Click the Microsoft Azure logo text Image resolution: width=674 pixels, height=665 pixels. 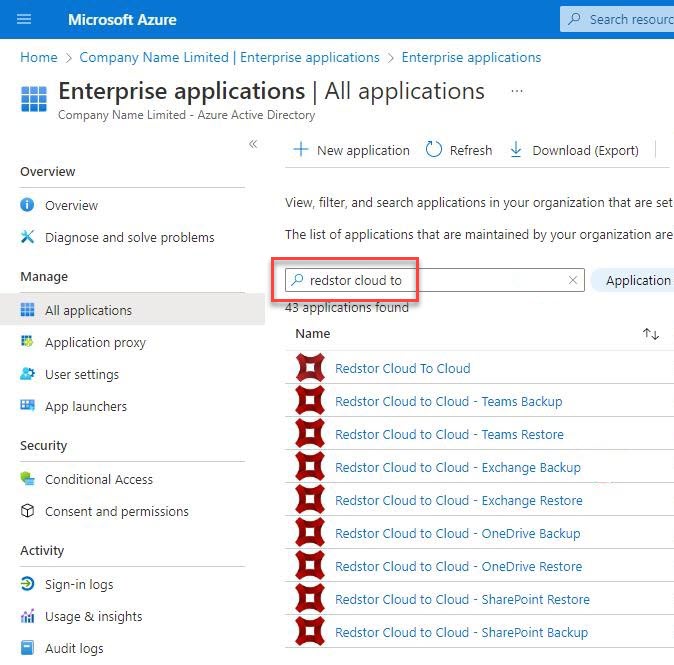(122, 20)
